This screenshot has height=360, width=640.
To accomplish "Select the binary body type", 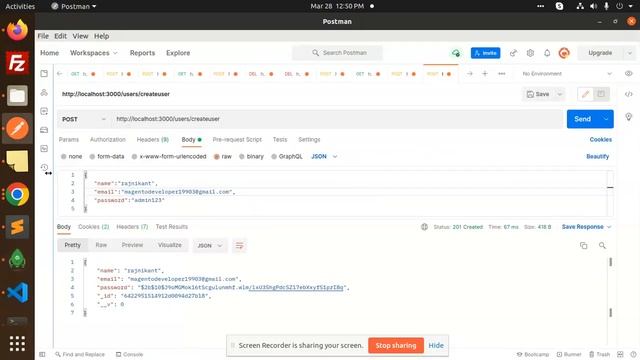I will [x=251, y=156].
